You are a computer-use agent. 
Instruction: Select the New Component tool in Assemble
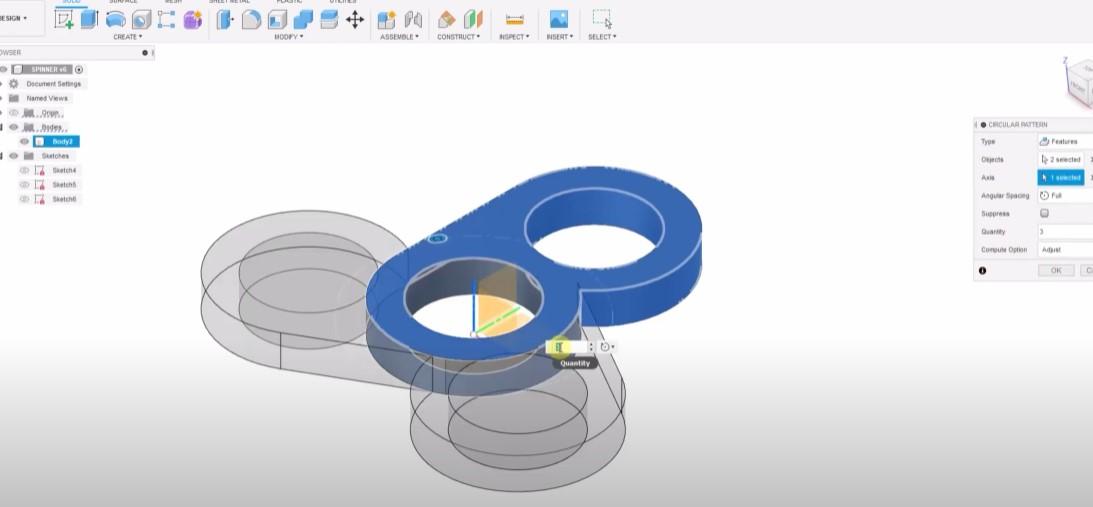pos(387,20)
